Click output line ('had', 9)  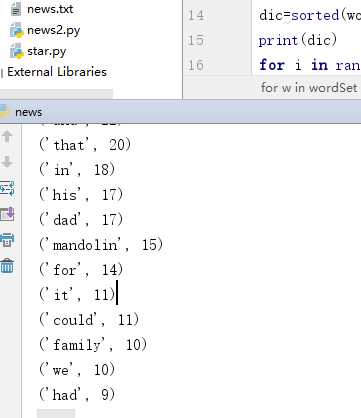(77, 395)
